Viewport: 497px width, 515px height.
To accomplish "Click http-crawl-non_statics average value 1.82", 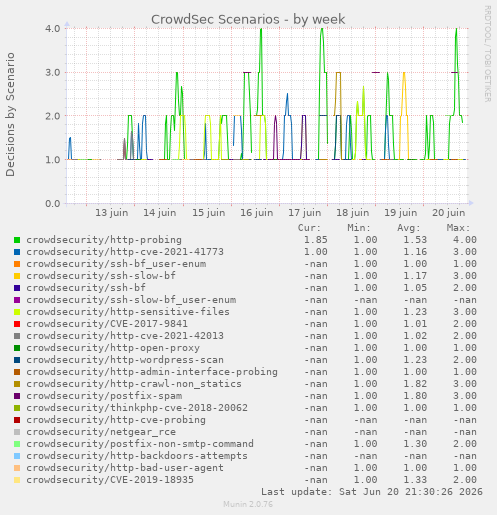I will (x=415, y=384).
